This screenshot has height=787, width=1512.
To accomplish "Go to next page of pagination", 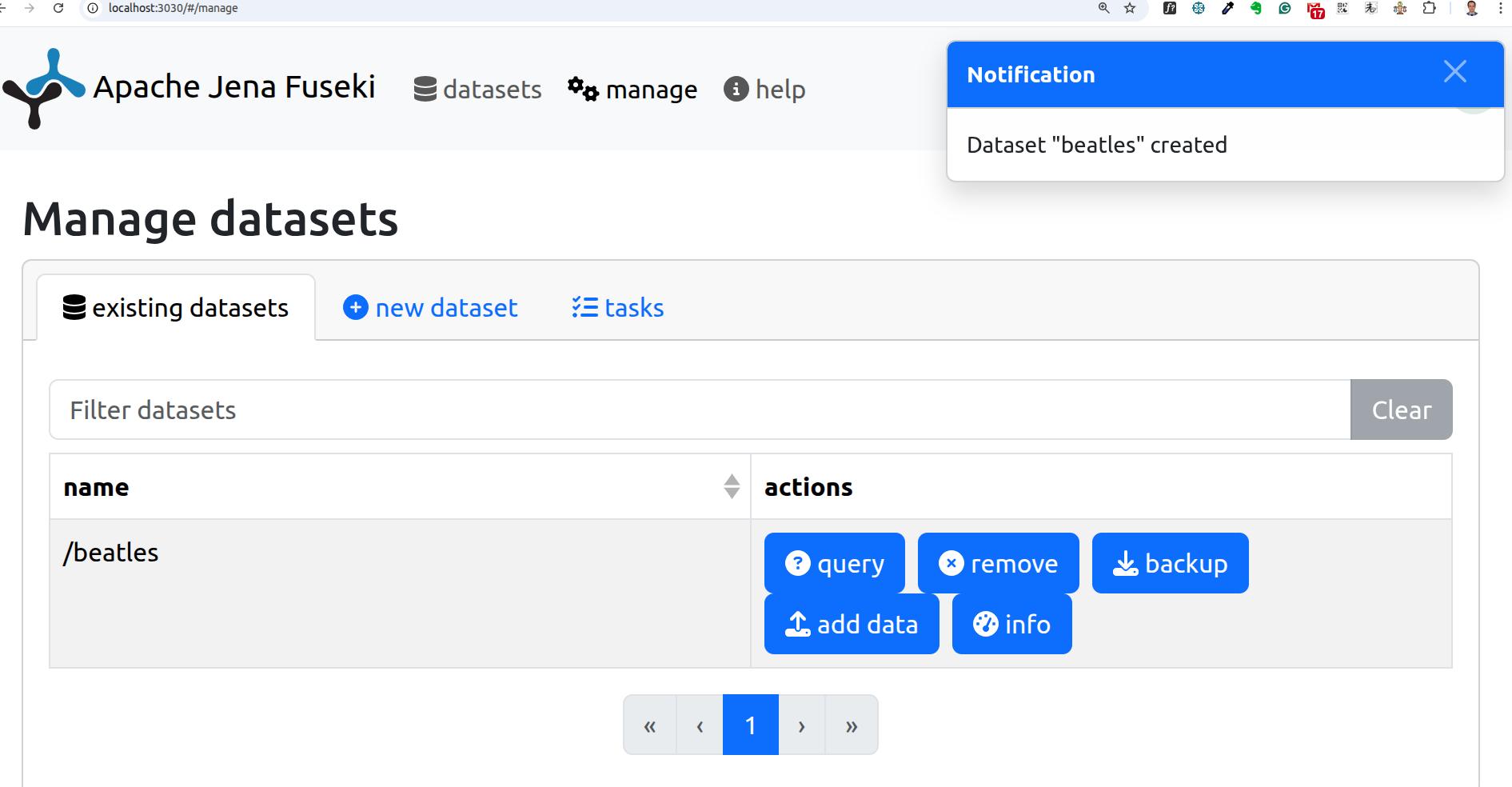I will [801, 725].
